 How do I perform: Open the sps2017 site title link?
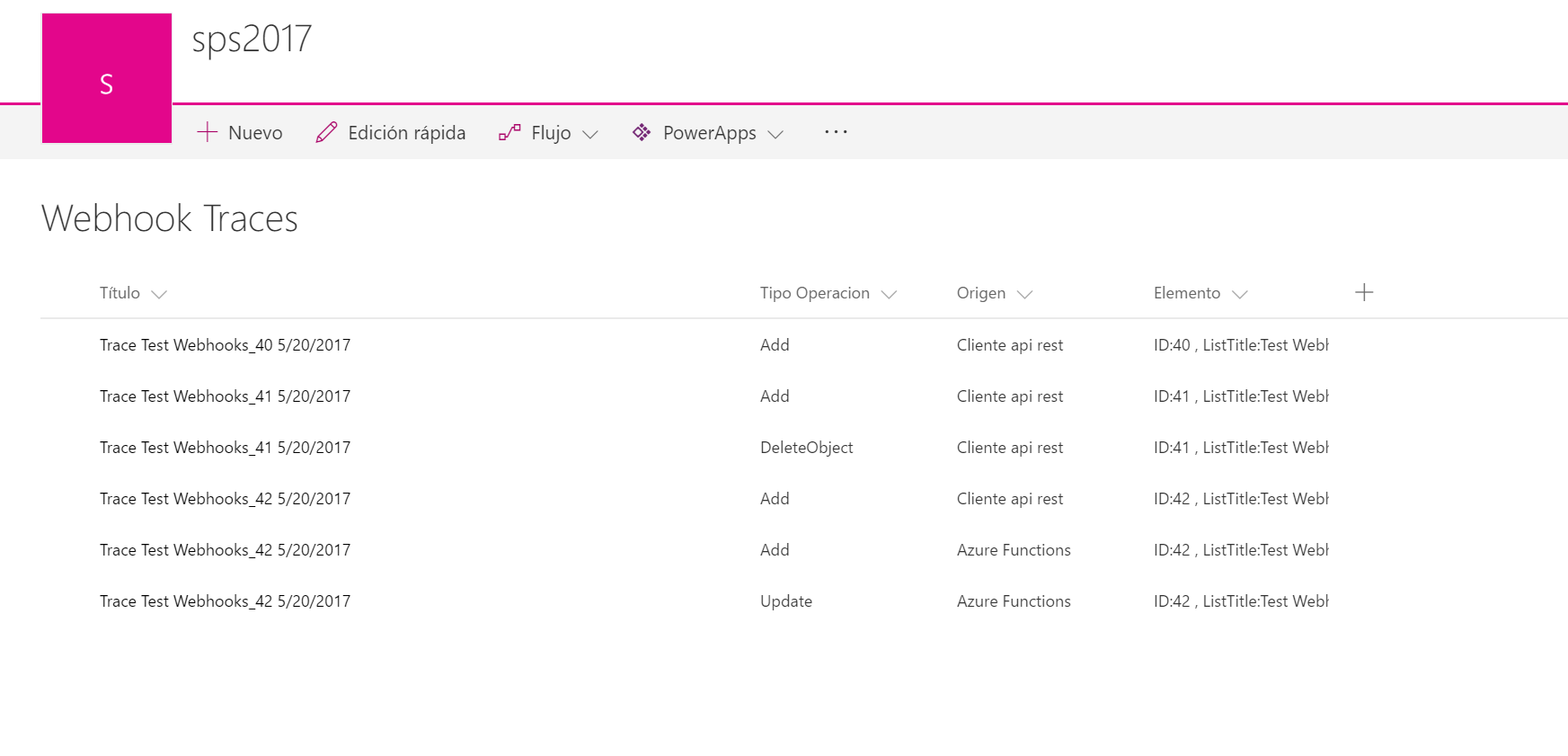[x=252, y=39]
